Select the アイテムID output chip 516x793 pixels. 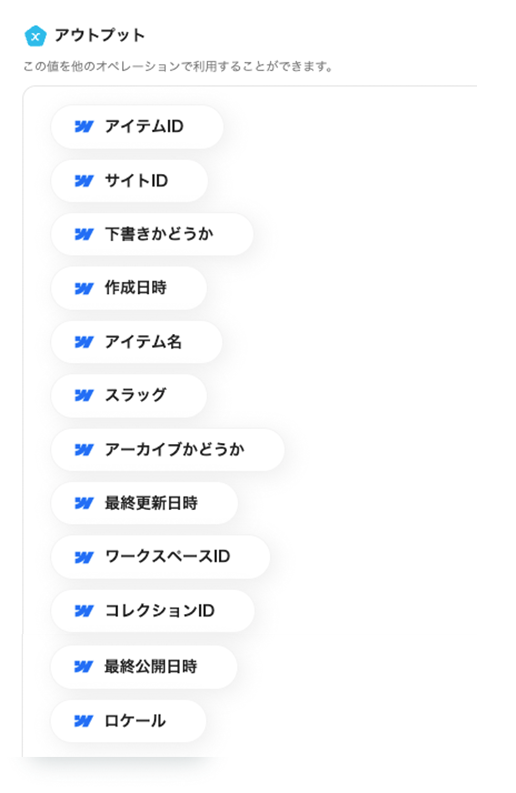137,126
